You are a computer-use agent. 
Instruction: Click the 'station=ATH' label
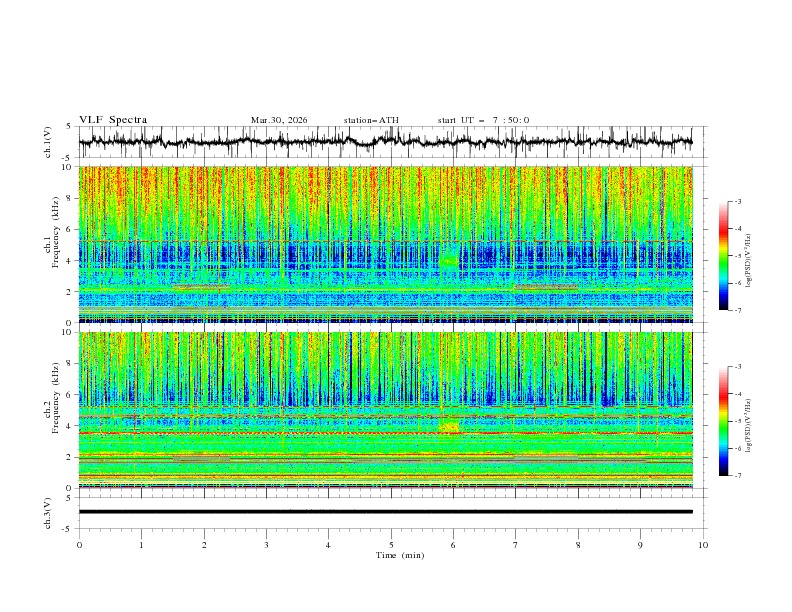[x=371, y=120]
